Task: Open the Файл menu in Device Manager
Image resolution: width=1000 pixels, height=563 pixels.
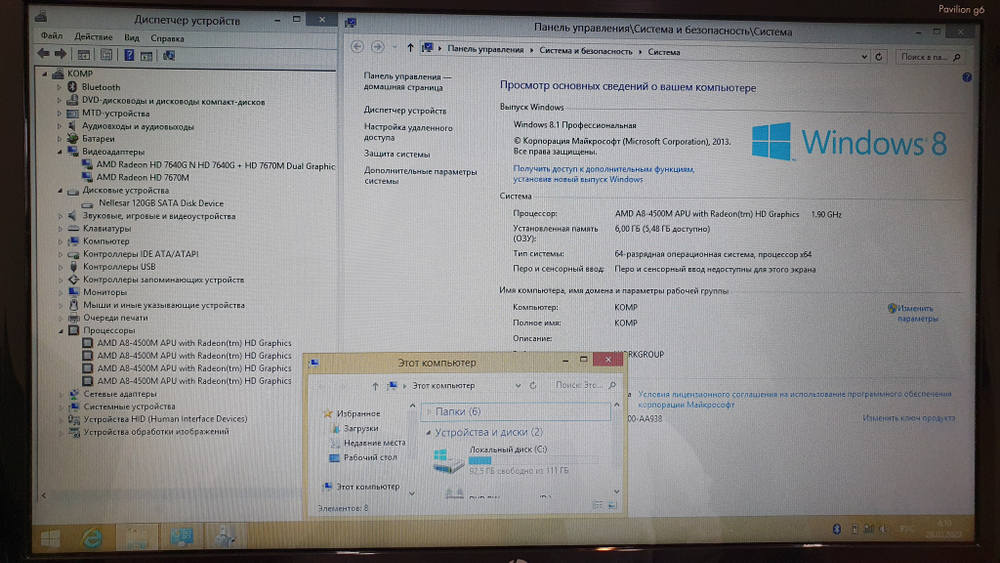Action: pos(52,36)
